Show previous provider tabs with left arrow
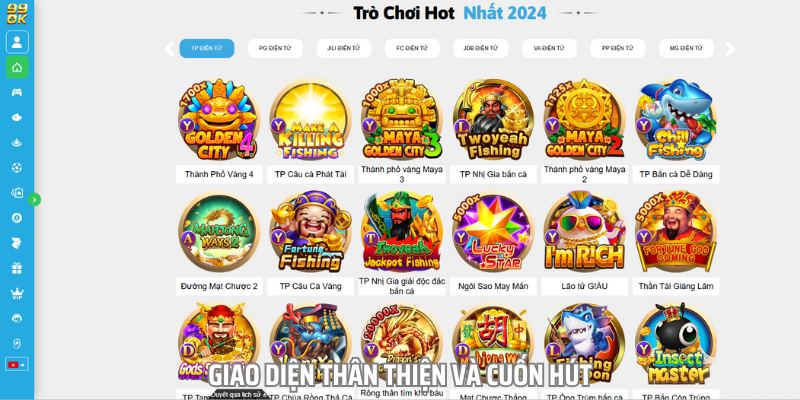800x400 pixels. [x=169, y=49]
